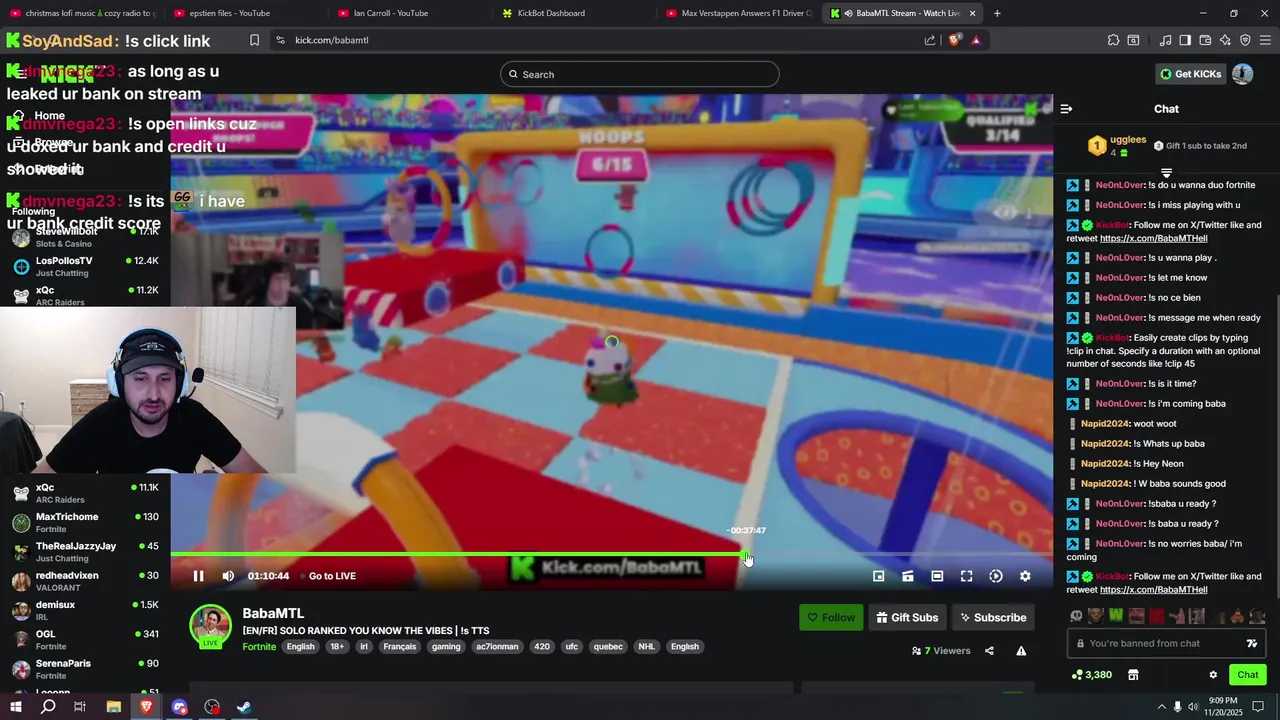The width and height of the screenshot is (1280, 720).
Task: Switch to epstien files YouTube tab
Action: (245, 13)
